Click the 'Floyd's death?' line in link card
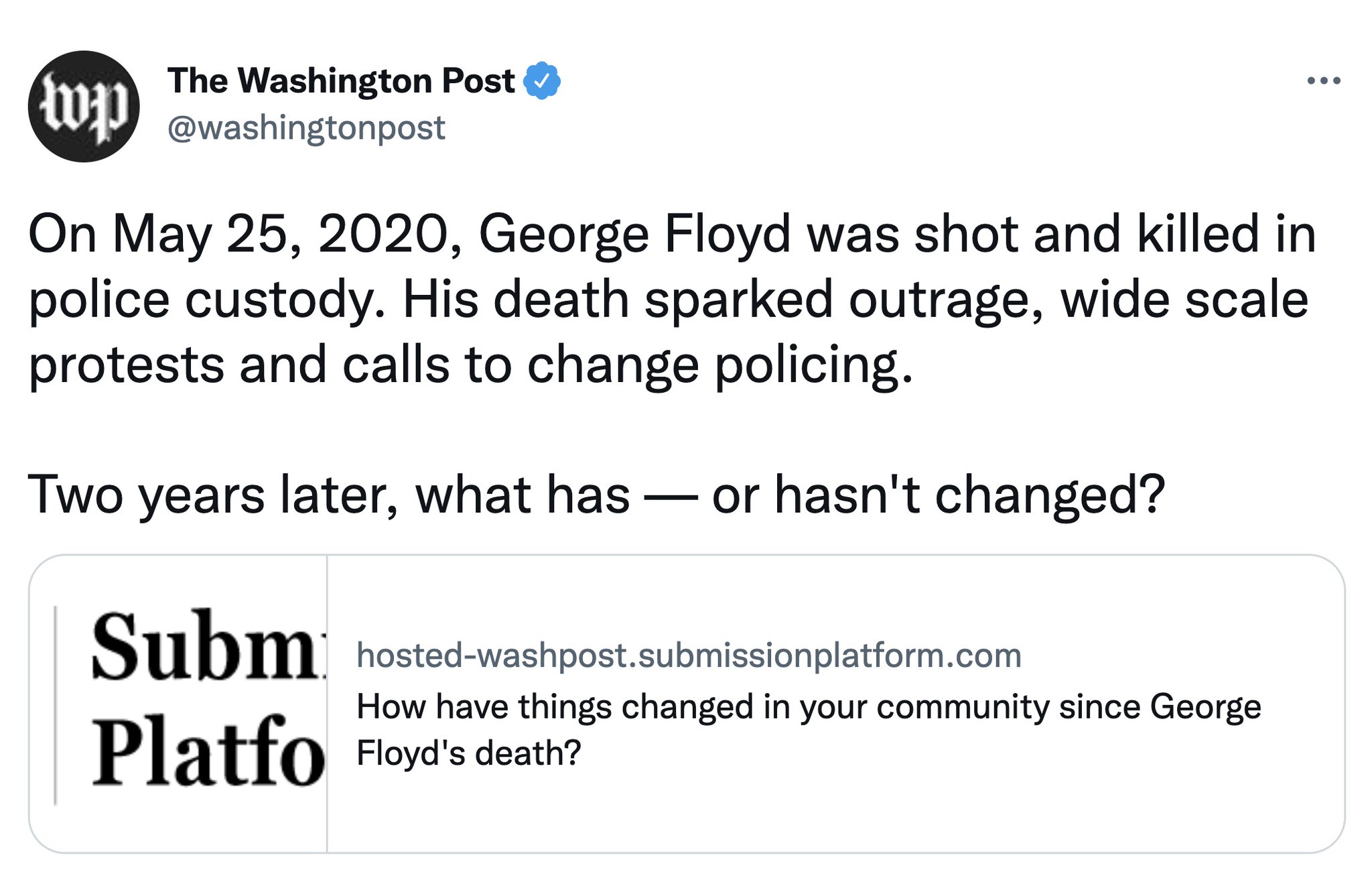 coord(468,753)
